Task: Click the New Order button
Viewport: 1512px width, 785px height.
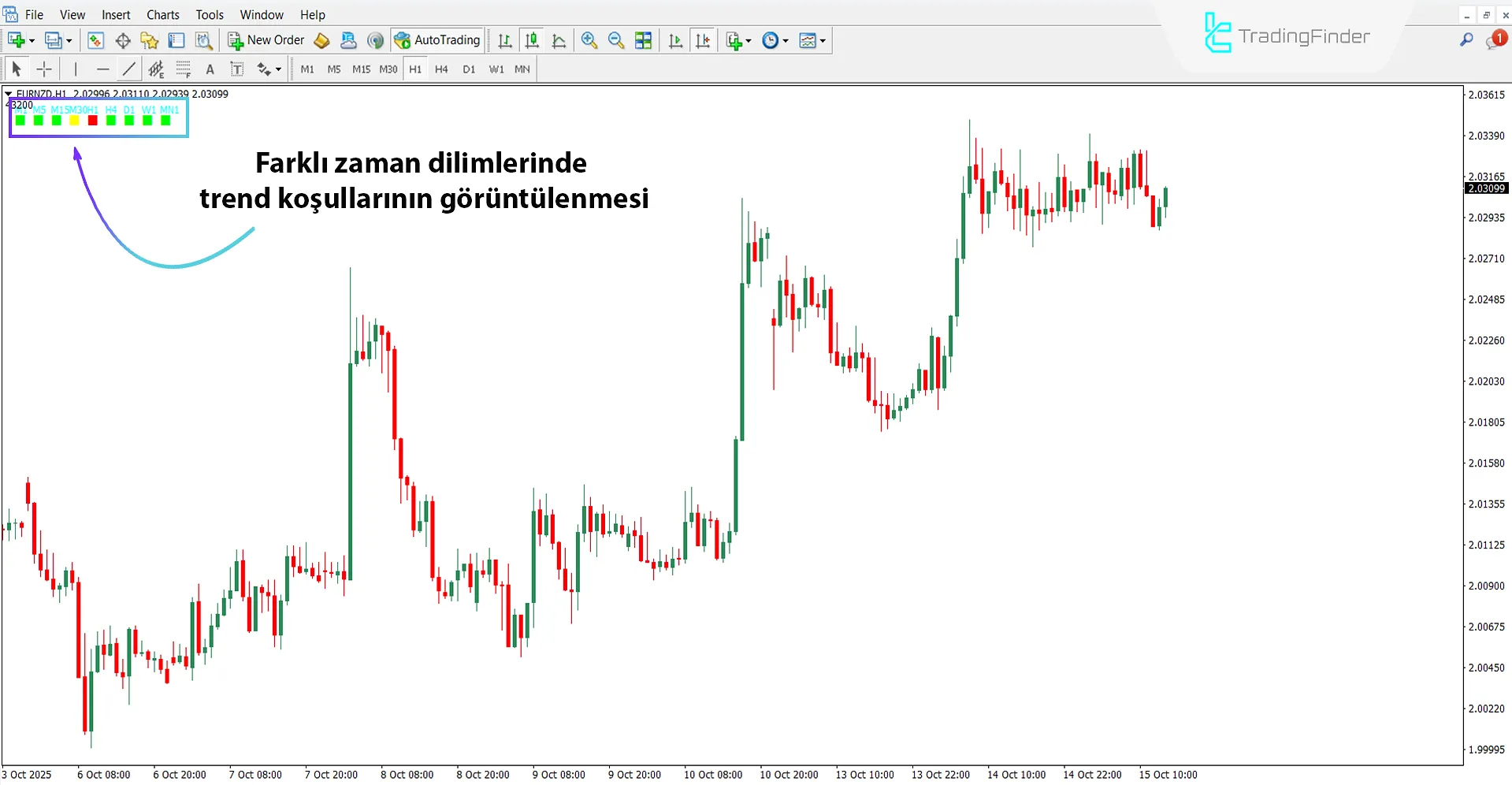Action: pos(266,40)
